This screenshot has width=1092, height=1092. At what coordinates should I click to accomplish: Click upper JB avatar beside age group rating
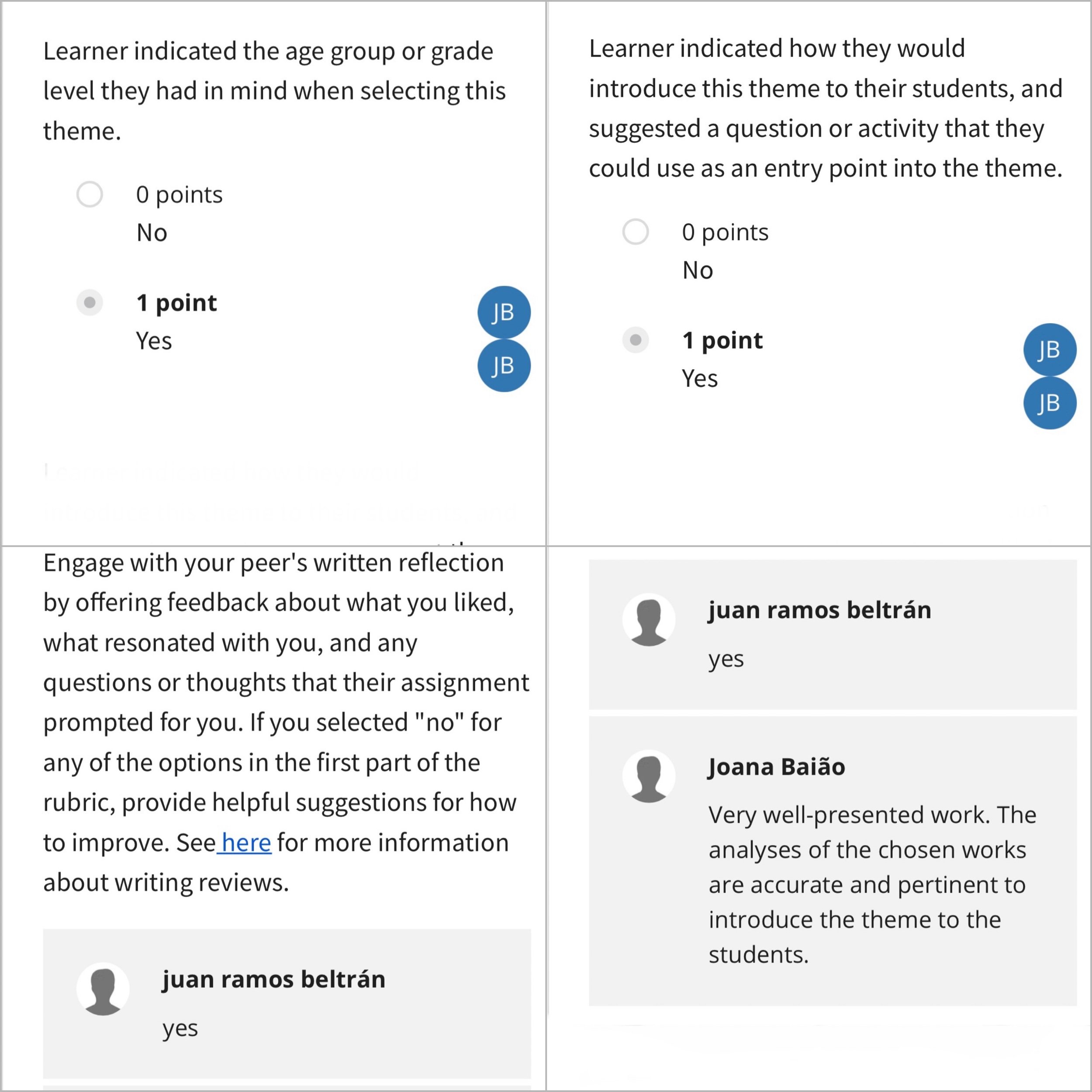click(504, 313)
